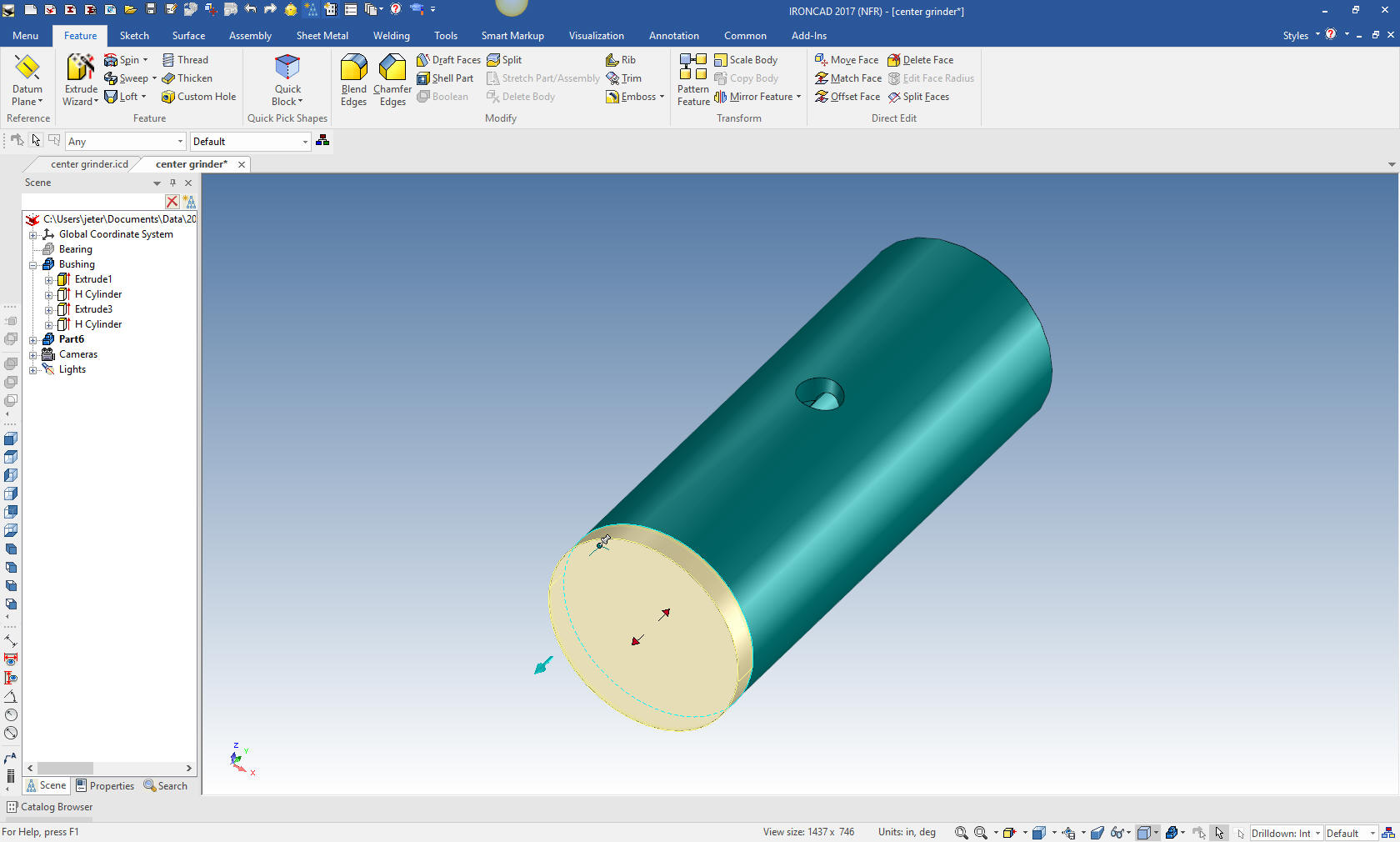Select the Draft Faces tool
1400x842 pixels.
(448, 60)
